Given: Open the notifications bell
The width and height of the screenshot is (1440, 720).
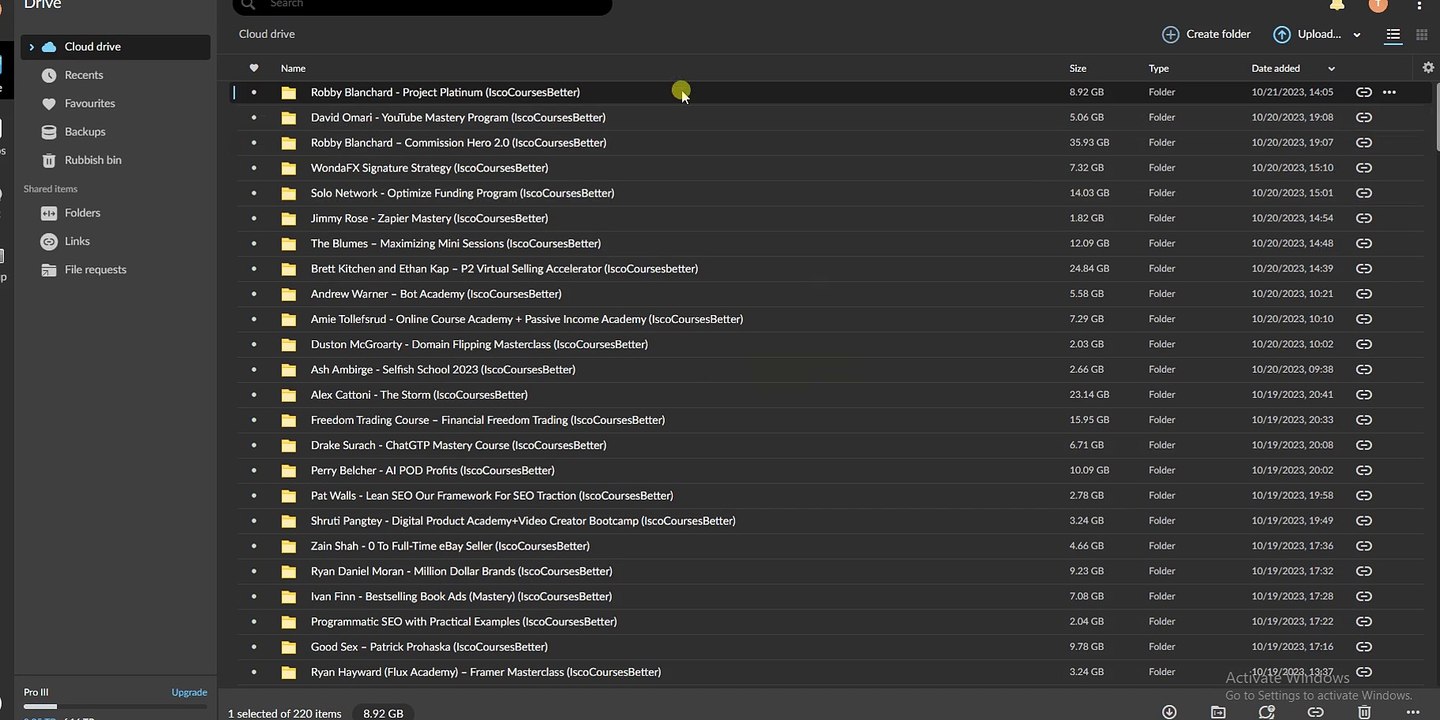Looking at the screenshot, I should tap(1337, 4).
